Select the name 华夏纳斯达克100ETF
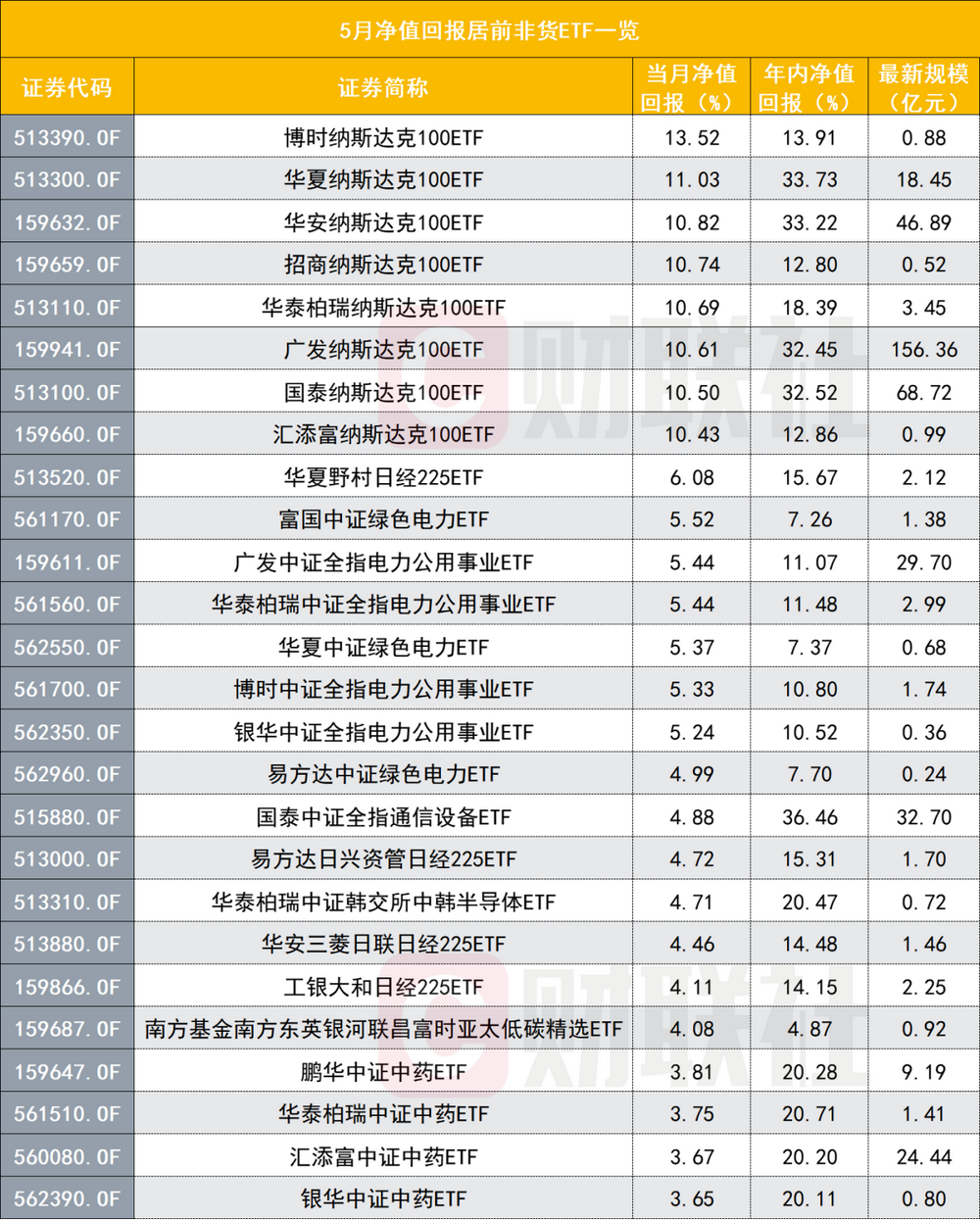The height and width of the screenshot is (1220, 980). pos(383,180)
